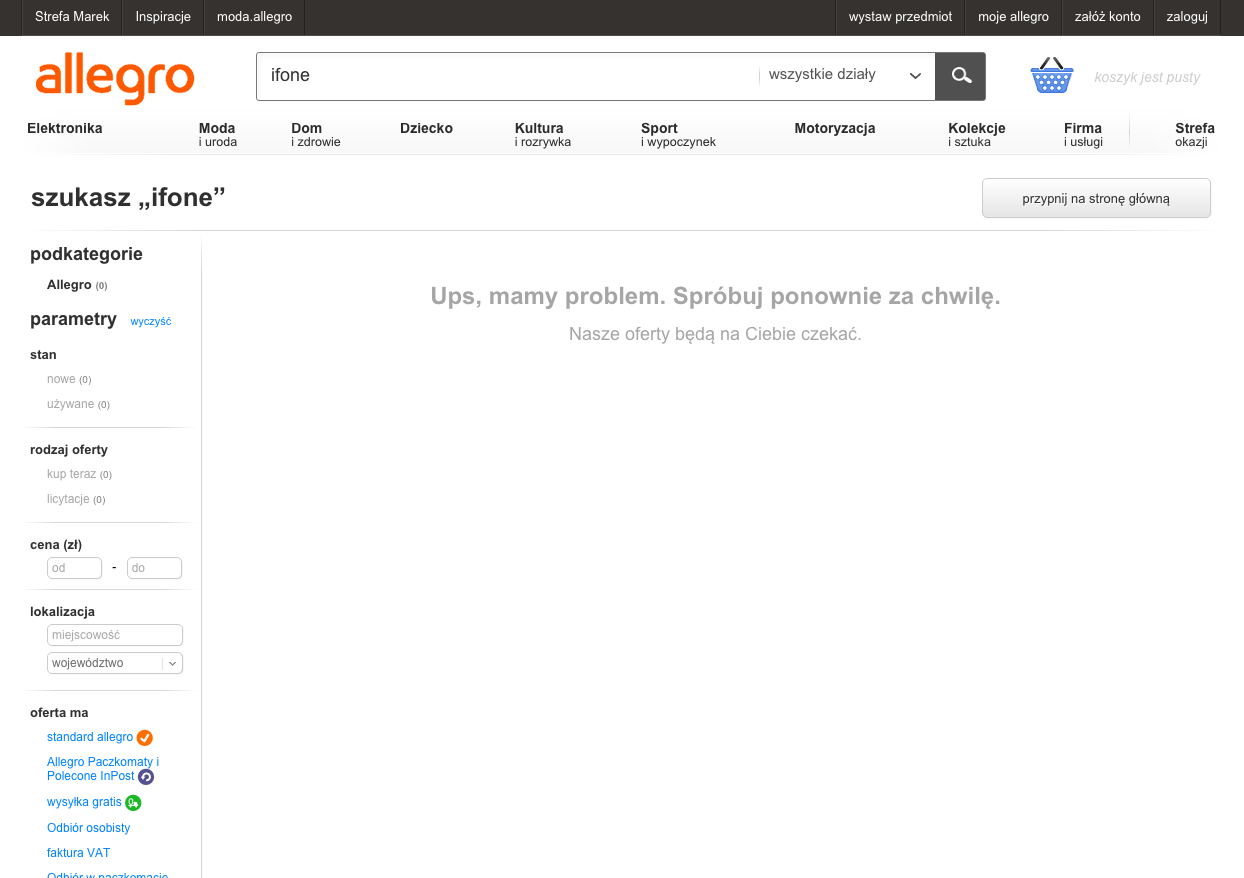The width and height of the screenshot is (1244, 878).
Task: Open the Motoryzacja category
Action: pos(835,128)
